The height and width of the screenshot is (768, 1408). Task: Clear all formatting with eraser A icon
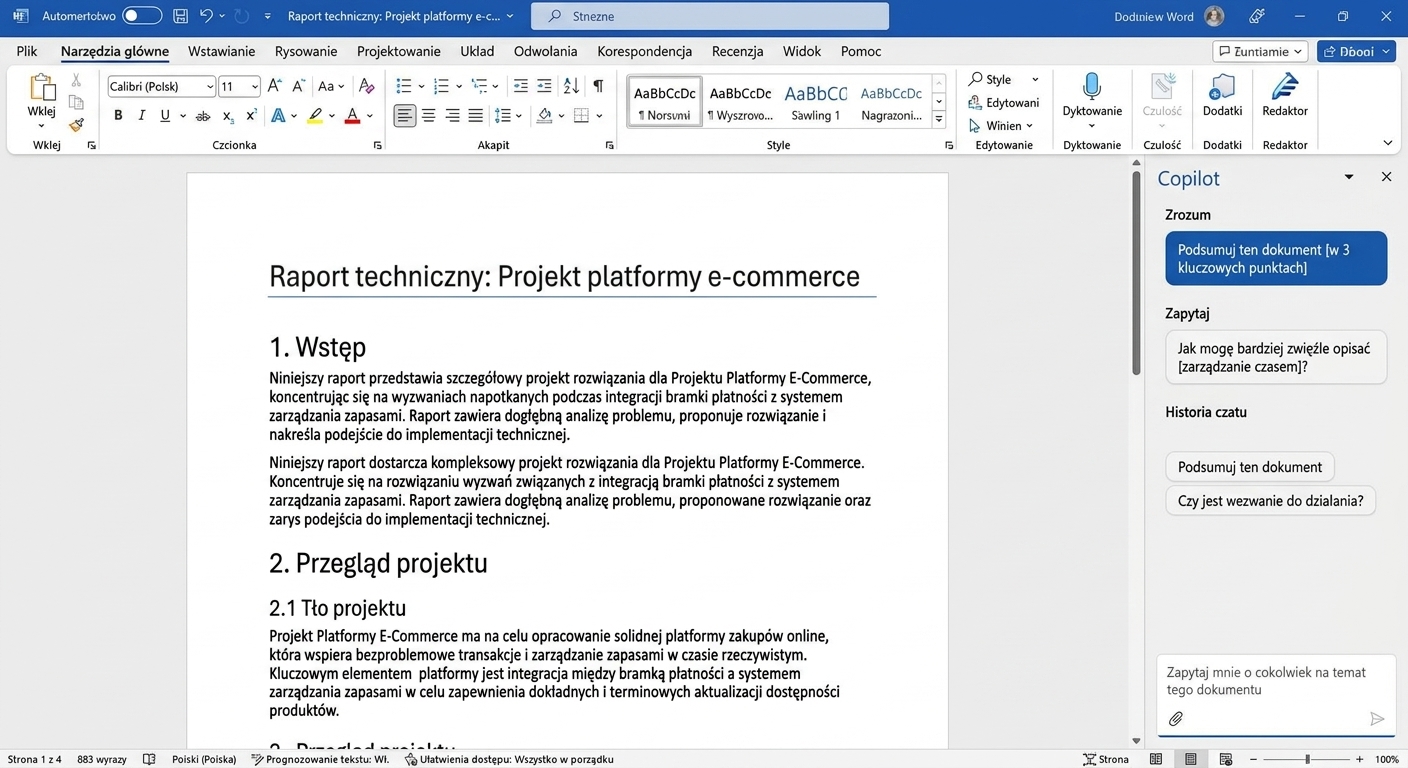367,86
